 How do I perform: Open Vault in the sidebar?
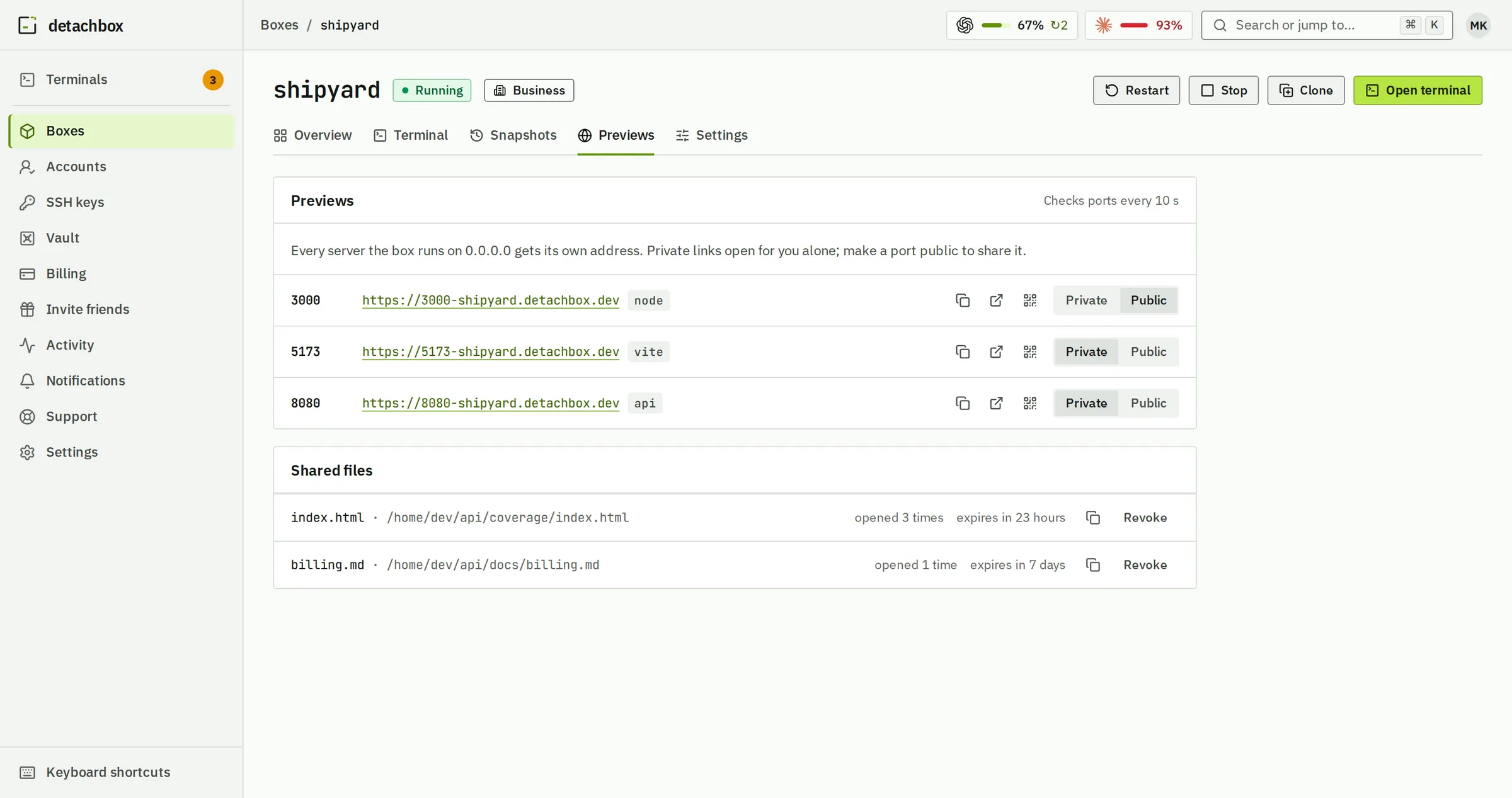[121, 238]
